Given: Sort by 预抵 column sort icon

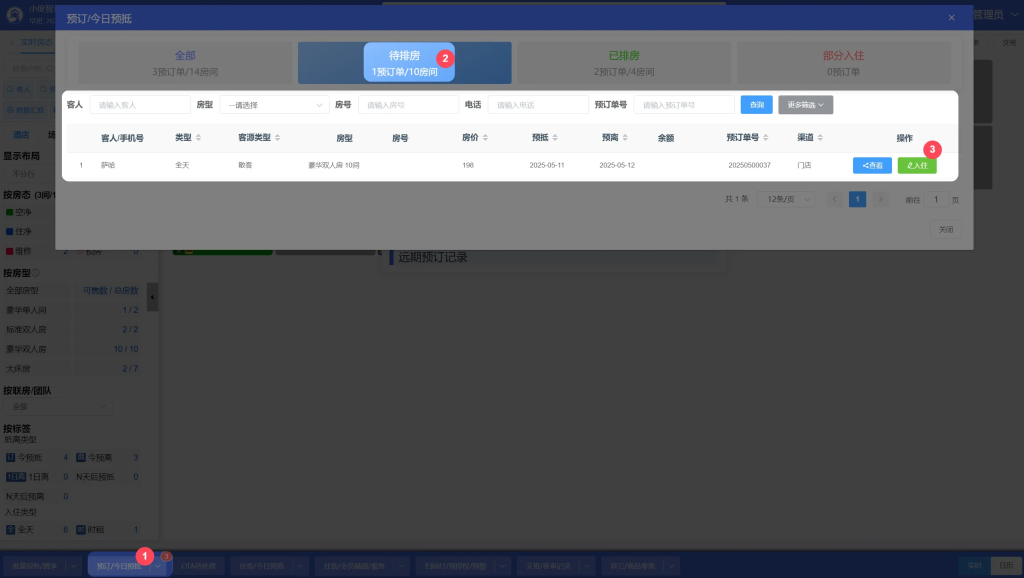Looking at the screenshot, I should point(556,138).
